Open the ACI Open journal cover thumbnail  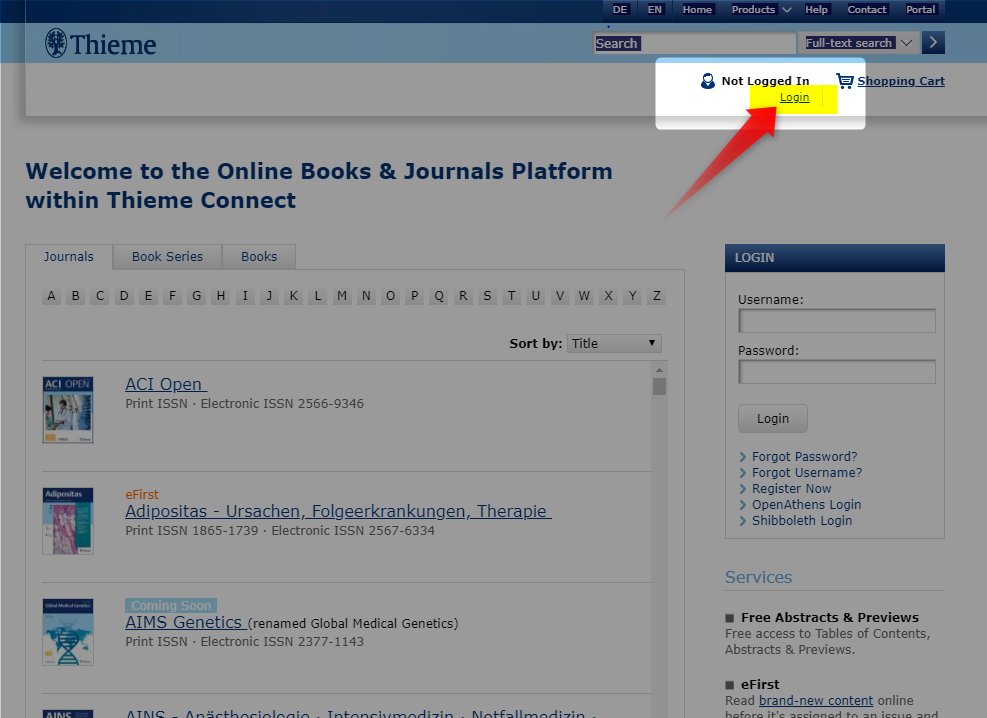click(x=68, y=410)
